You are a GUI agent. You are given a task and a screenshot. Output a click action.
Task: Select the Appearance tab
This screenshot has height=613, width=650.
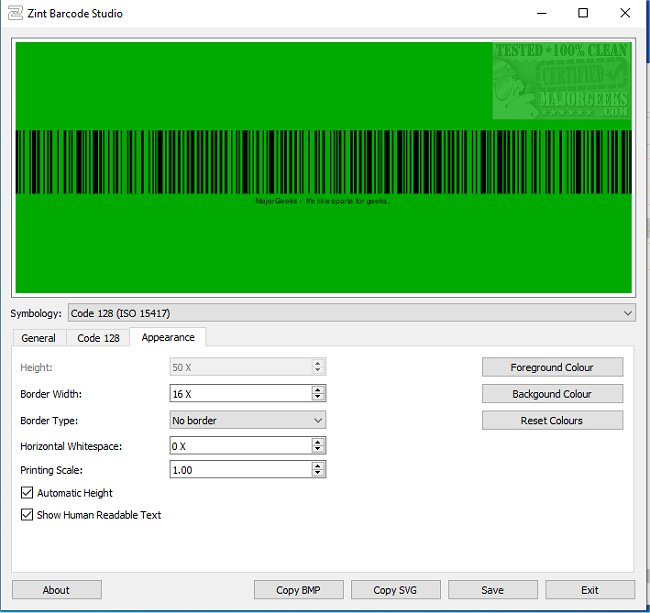coord(167,337)
